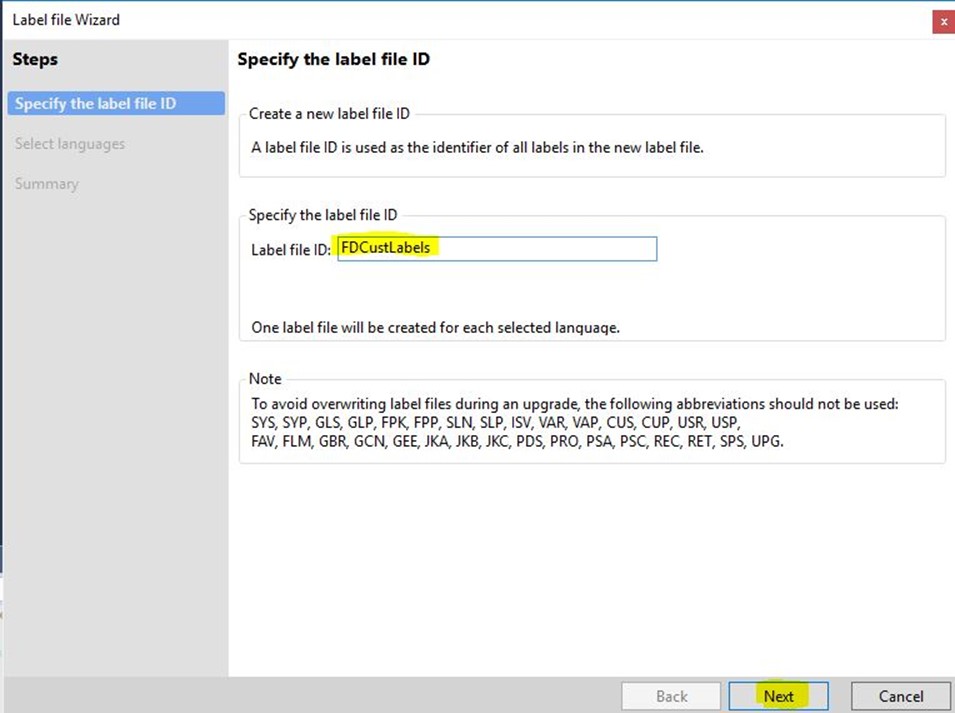Viewport: 955px width, 713px height.
Task: Click the Next button
Action: coord(778,696)
